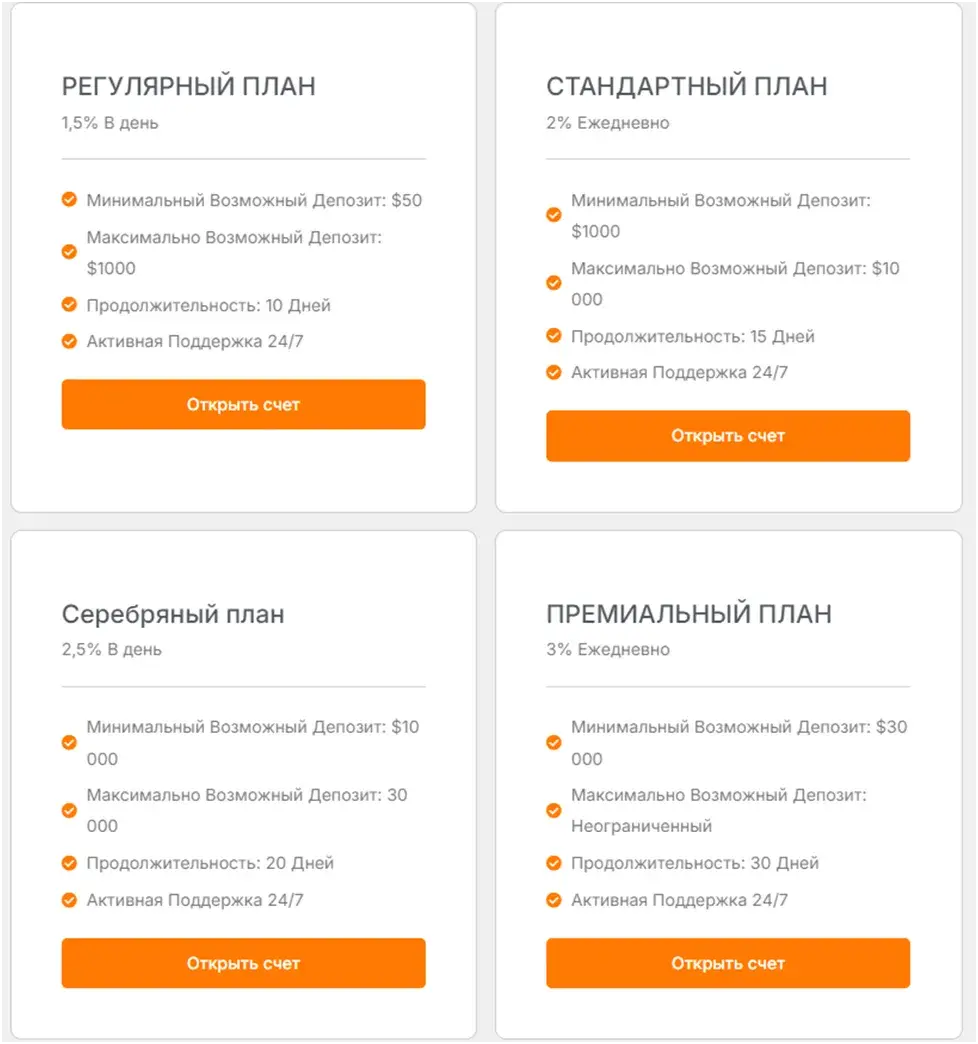Click checkmark beside Regular plan 10 days duration
This screenshot has width=978, height=1044.
click(69, 304)
